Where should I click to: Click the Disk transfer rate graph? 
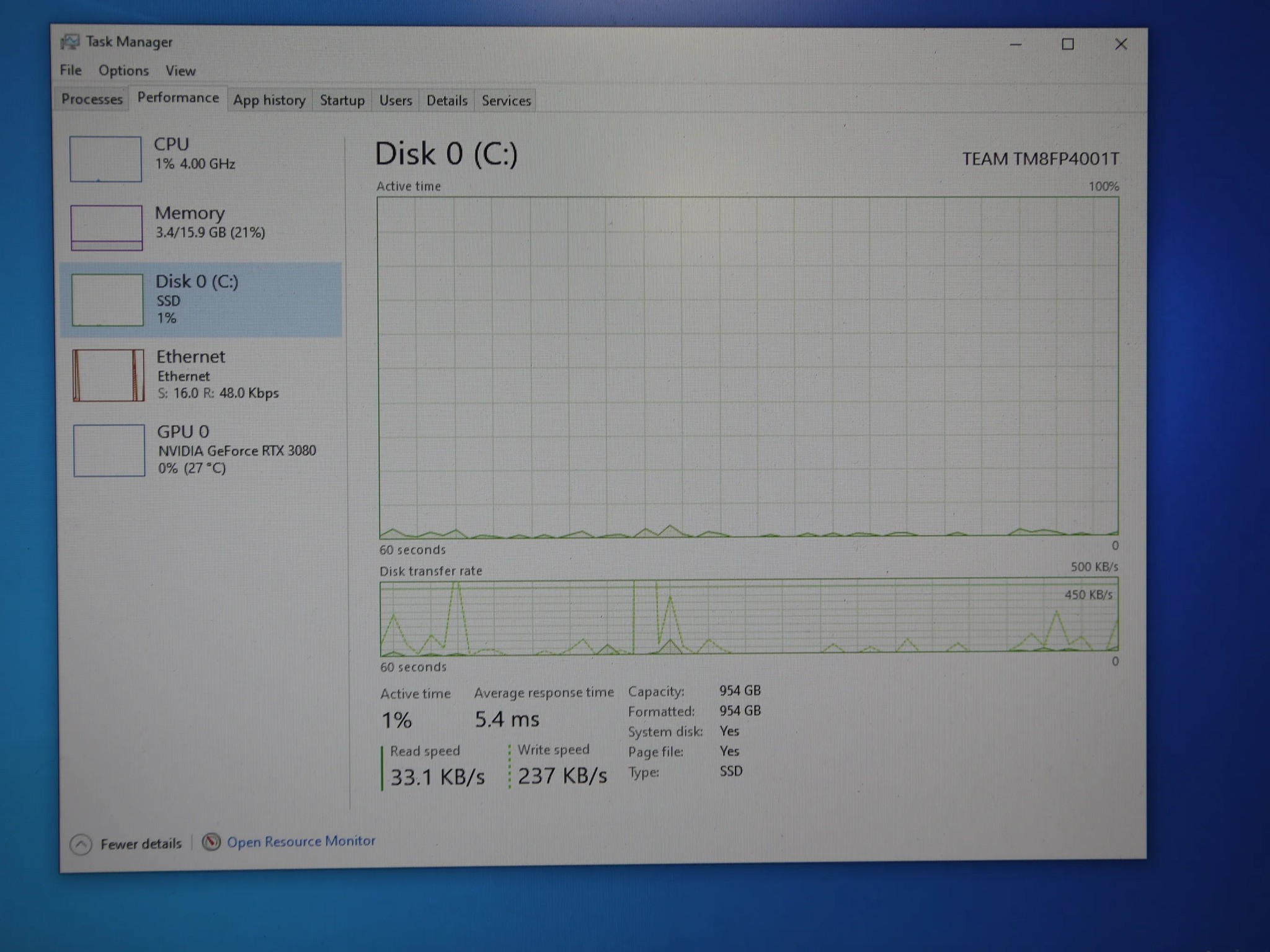749,617
